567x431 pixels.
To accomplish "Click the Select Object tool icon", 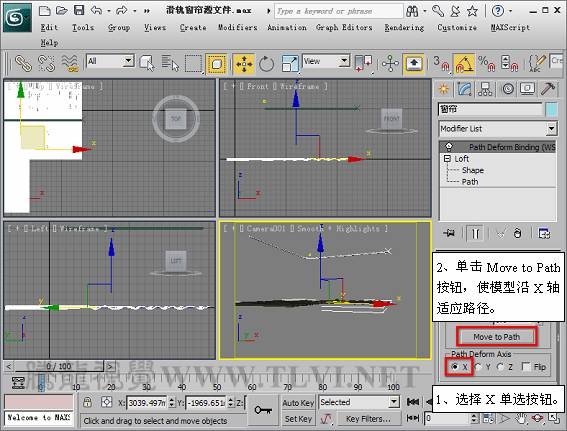I will tap(147, 63).
